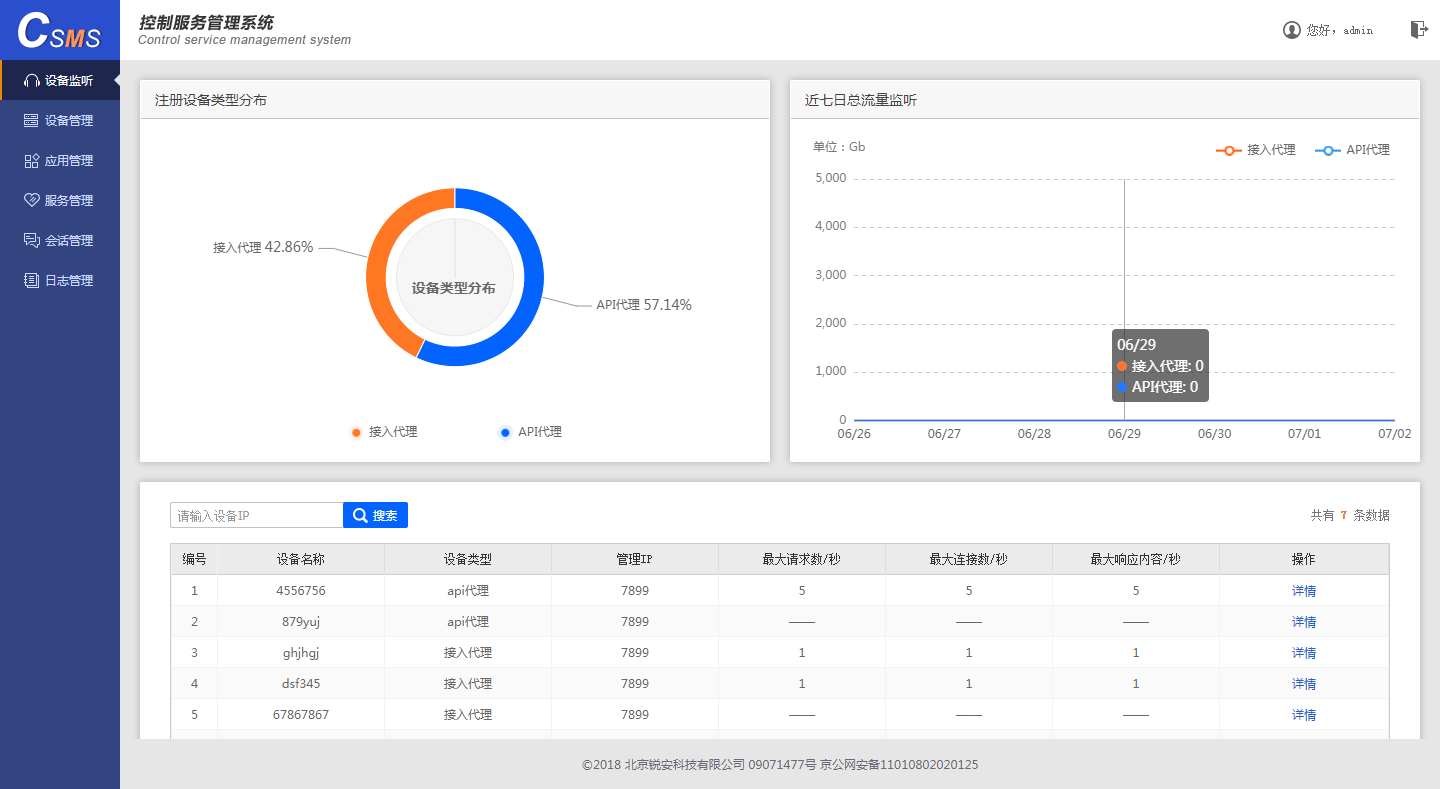Click the grid icon for 应用管理

click(x=31, y=161)
